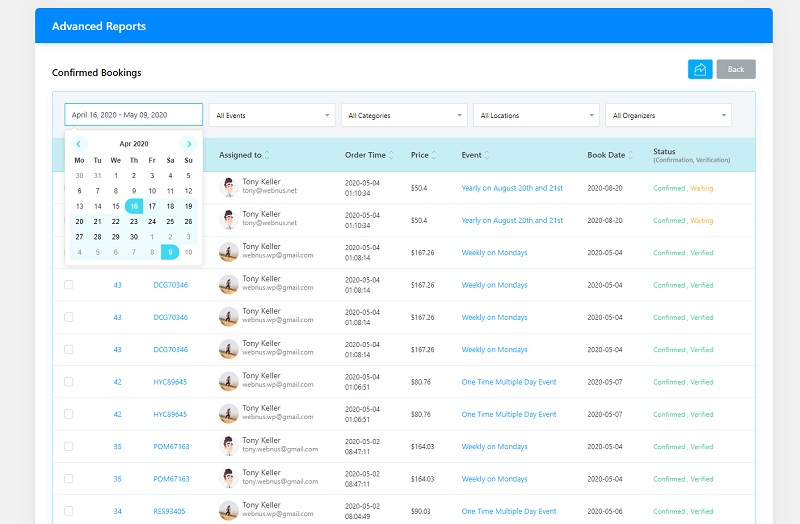Click the date range input field

(134, 115)
